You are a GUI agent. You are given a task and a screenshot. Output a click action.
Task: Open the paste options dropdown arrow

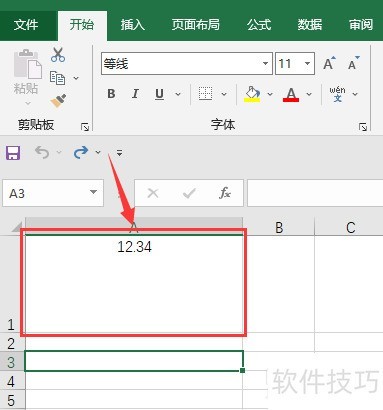[x=28, y=103]
